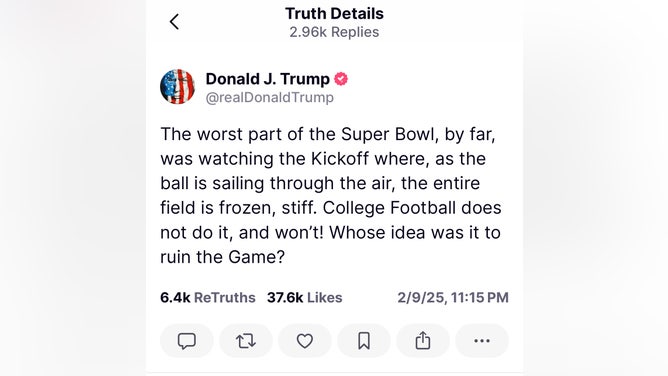668x376 pixels.
Task: View the 6.4k ReTruths list
Action: tap(208, 297)
